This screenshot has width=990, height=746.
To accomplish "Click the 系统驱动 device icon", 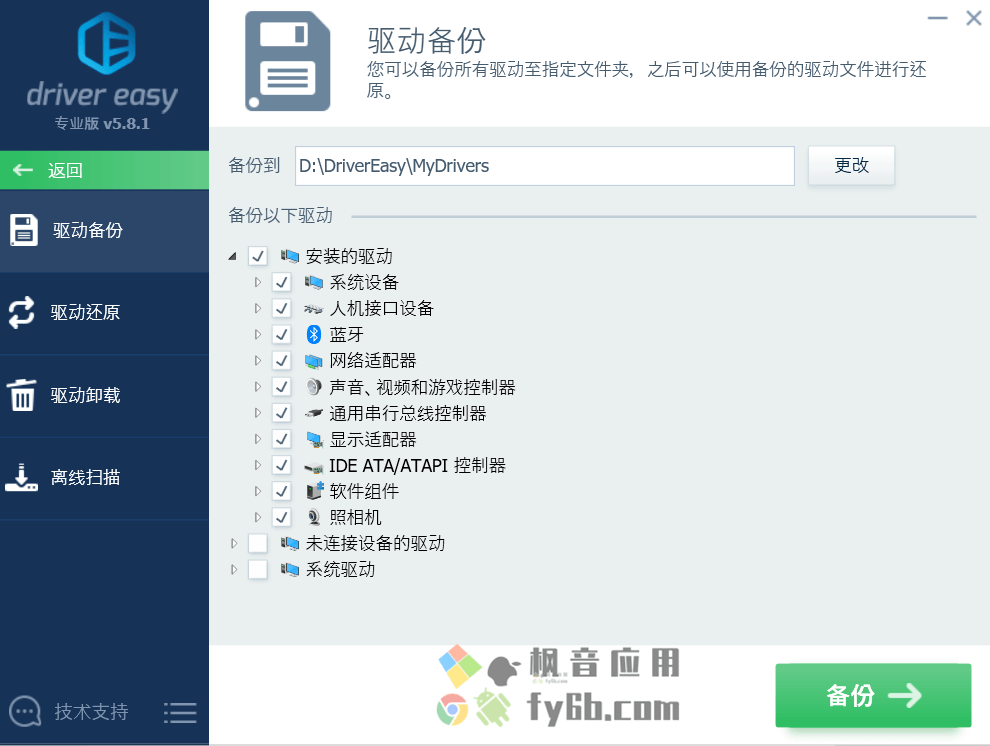I will [x=290, y=569].
